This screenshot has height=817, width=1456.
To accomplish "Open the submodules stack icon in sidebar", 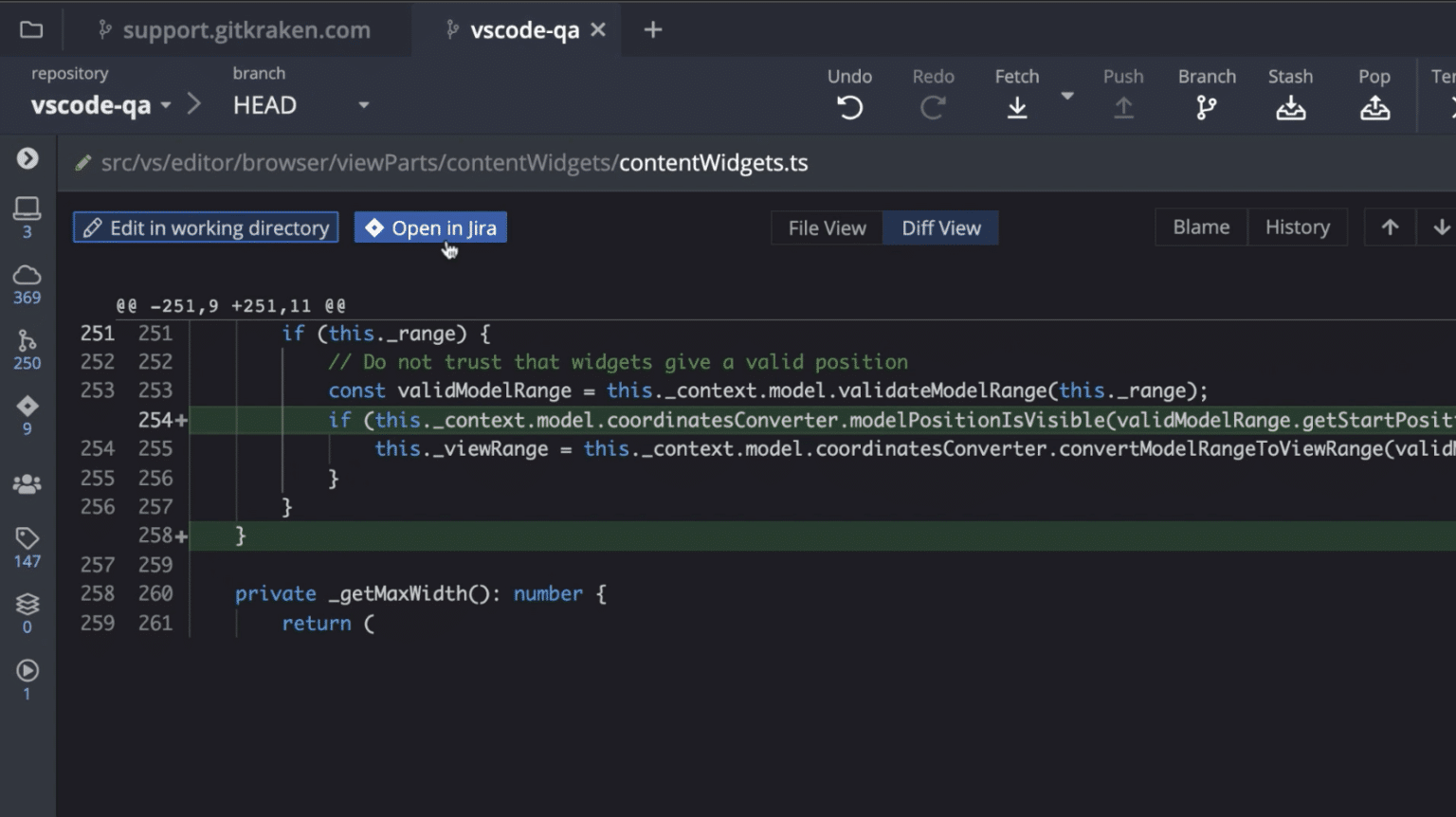I will [27, 604].
